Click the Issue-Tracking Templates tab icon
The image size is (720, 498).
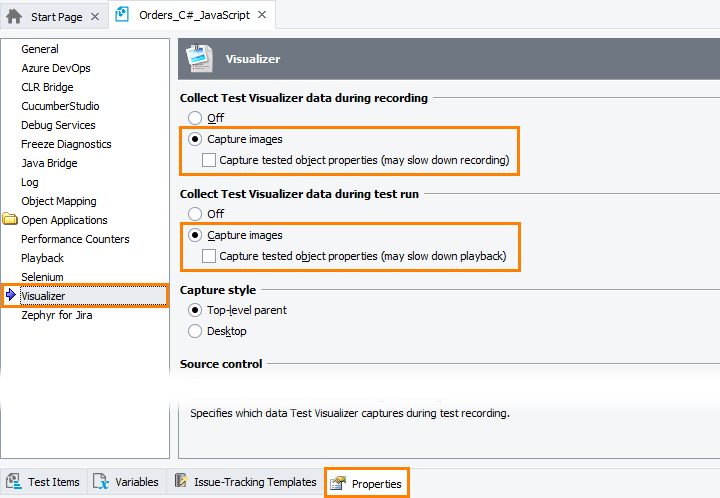pyautogui.click(x=181, y=481)
